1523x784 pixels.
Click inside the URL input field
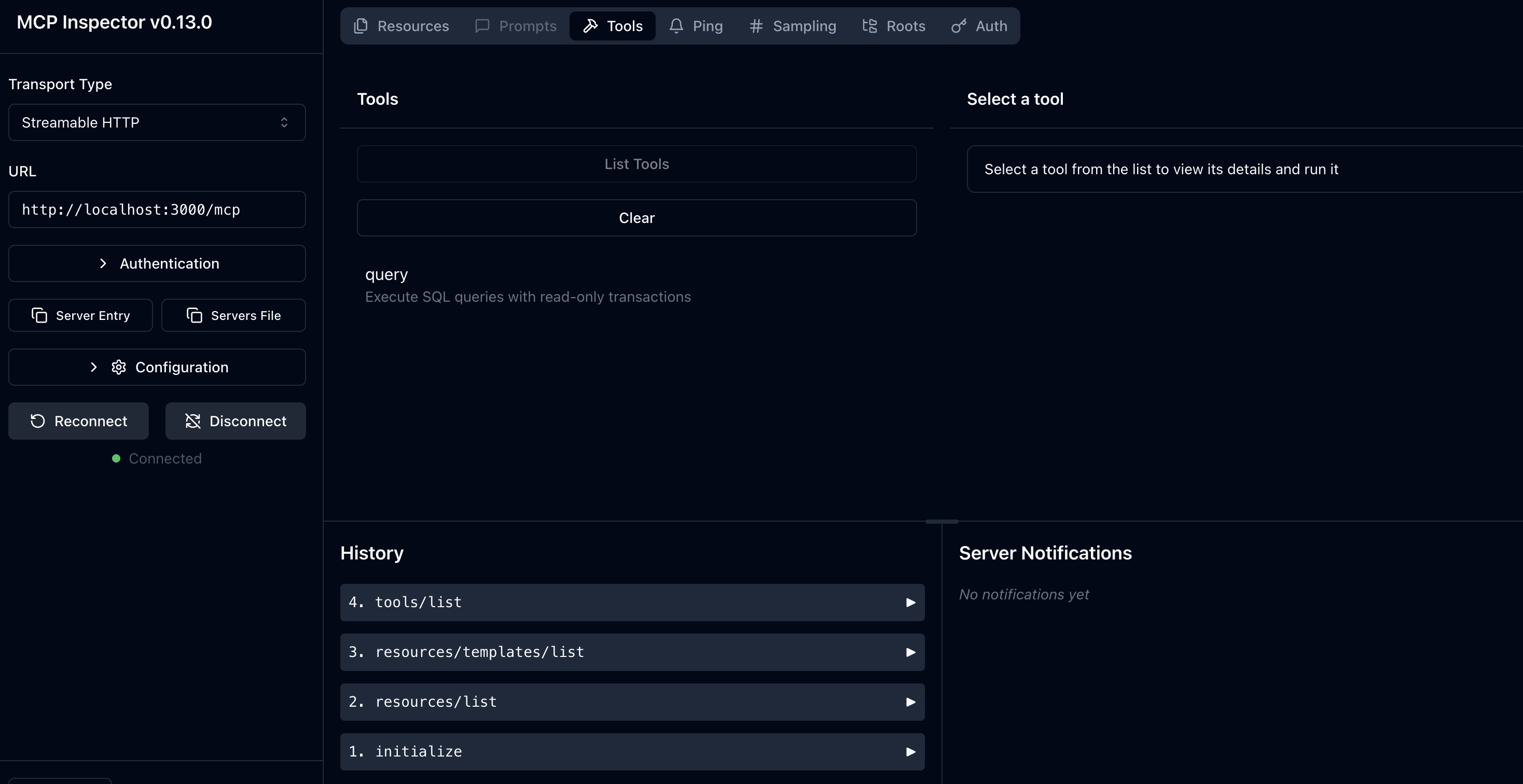coord(156,209)
